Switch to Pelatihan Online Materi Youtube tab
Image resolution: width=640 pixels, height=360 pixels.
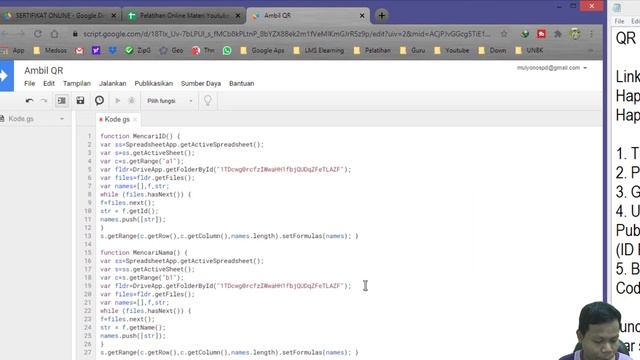(184, 16)
